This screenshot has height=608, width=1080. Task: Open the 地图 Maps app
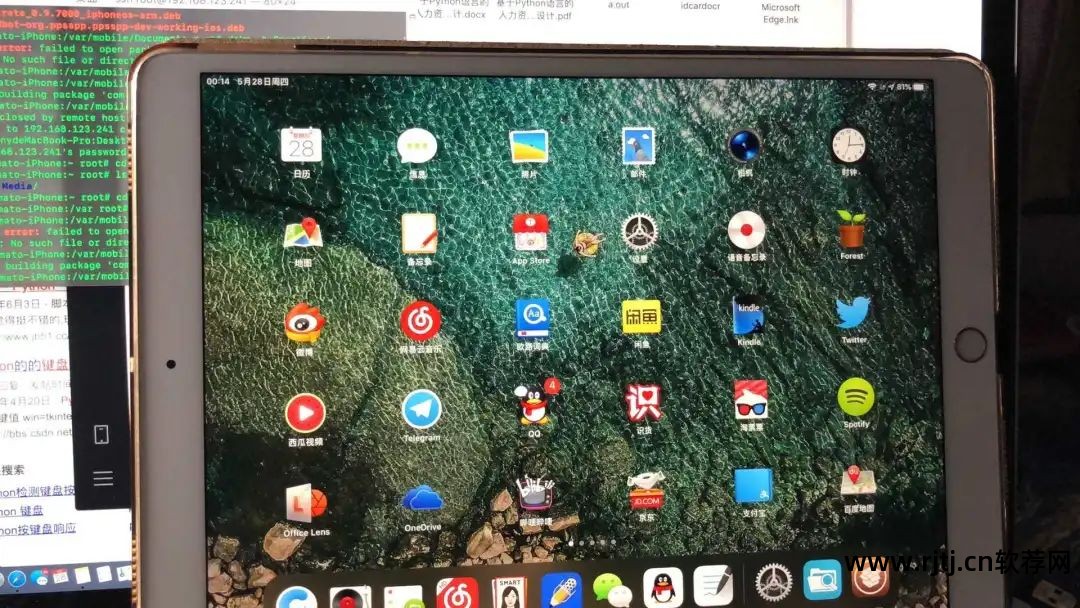click(x=303, y=235)
